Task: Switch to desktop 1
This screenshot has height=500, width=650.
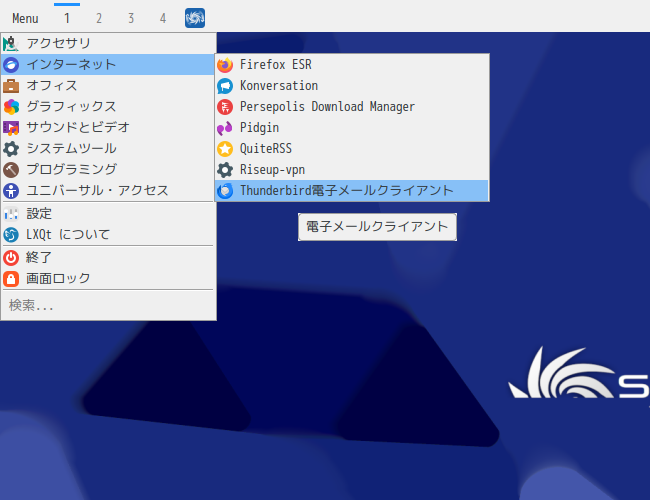Action: 67,18
